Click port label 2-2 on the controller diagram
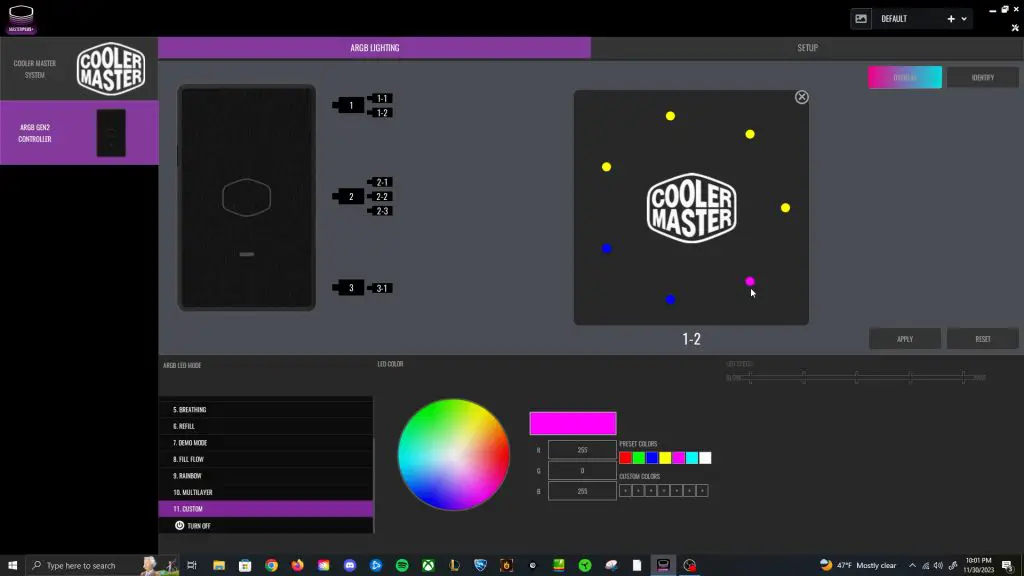 [x=380, y=196]
